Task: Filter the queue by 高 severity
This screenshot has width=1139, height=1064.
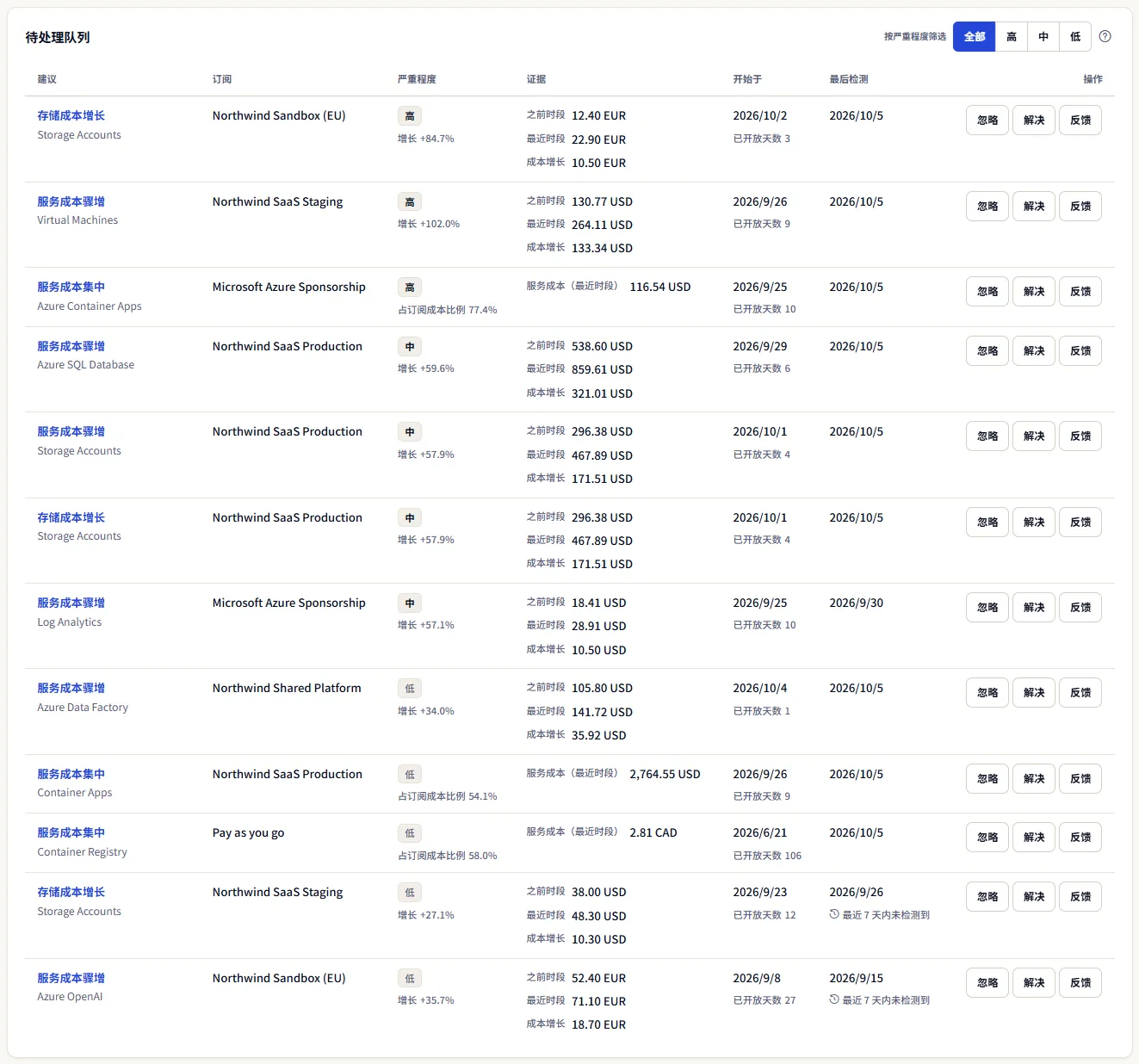Action: [1012, 36]
